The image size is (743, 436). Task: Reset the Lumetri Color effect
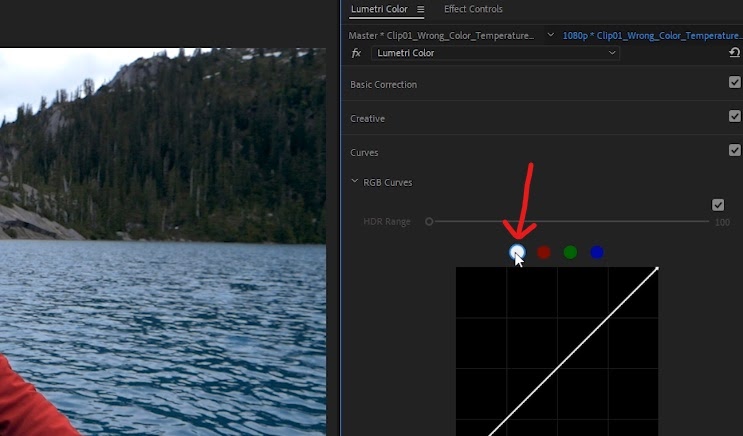(734, 53)
